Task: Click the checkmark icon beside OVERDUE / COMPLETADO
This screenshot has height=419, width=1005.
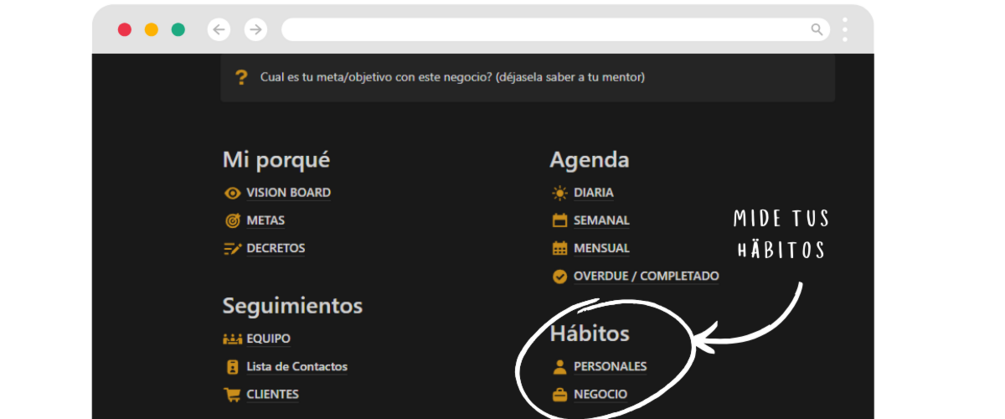Action: tap(560, 277)
